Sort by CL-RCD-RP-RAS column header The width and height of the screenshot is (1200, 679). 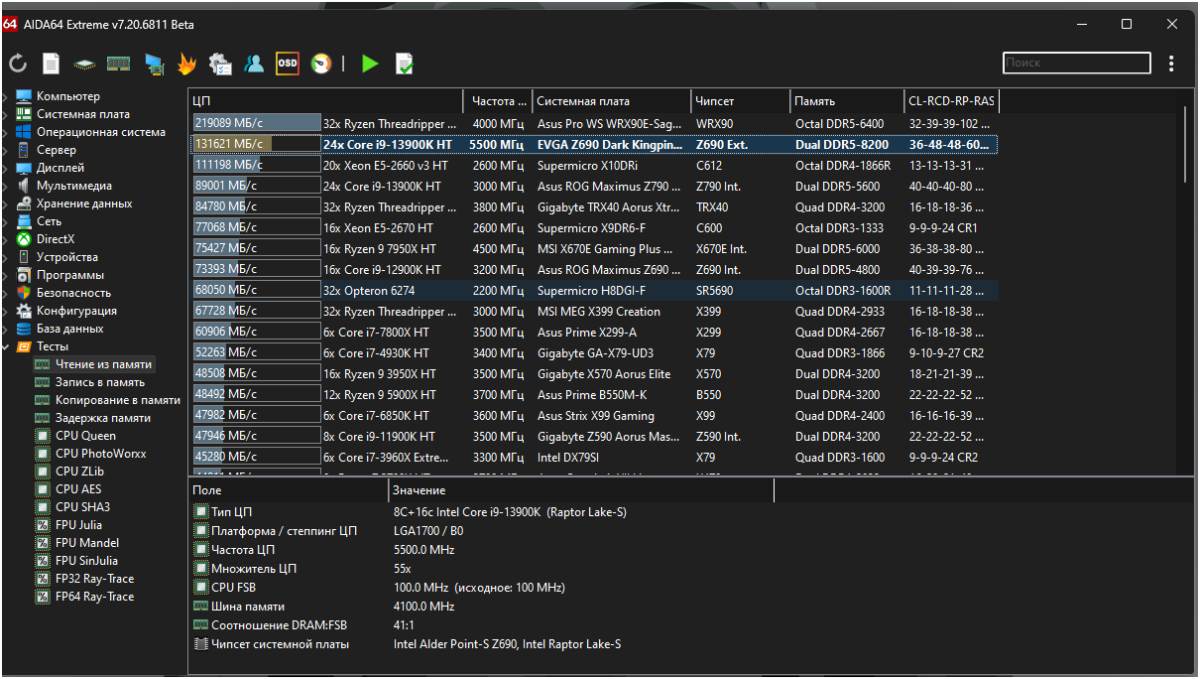952,101
